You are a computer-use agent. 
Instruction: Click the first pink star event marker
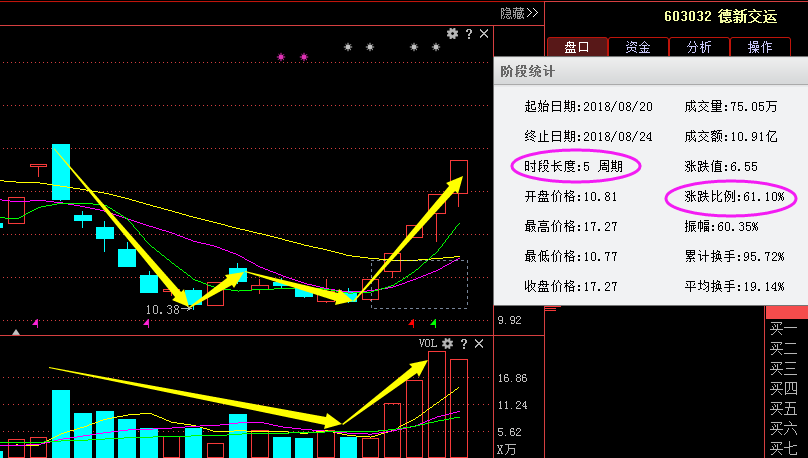281,57
